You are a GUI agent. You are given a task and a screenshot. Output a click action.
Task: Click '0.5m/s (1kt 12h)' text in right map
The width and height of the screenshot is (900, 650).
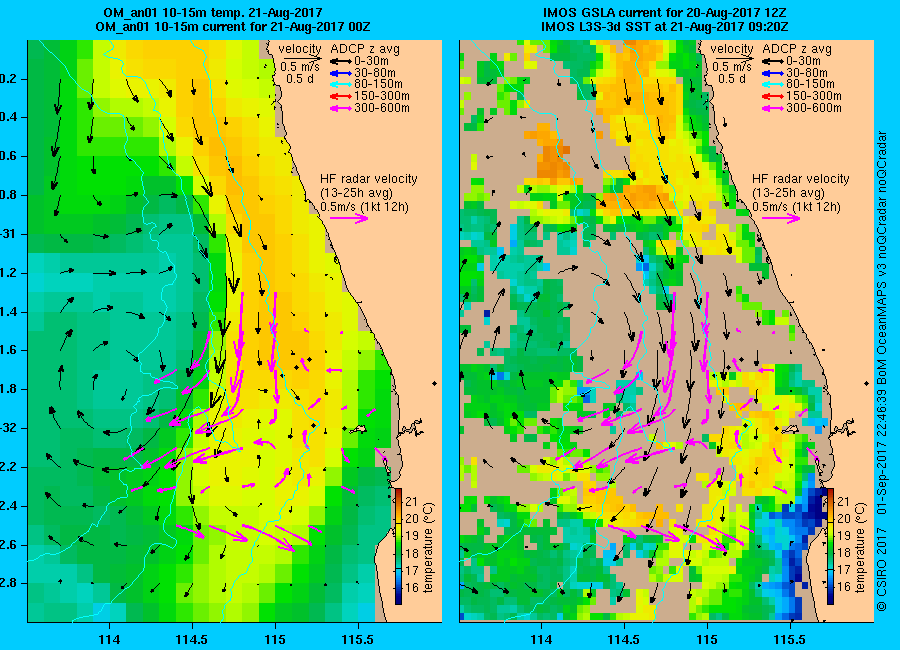(797, 207)
